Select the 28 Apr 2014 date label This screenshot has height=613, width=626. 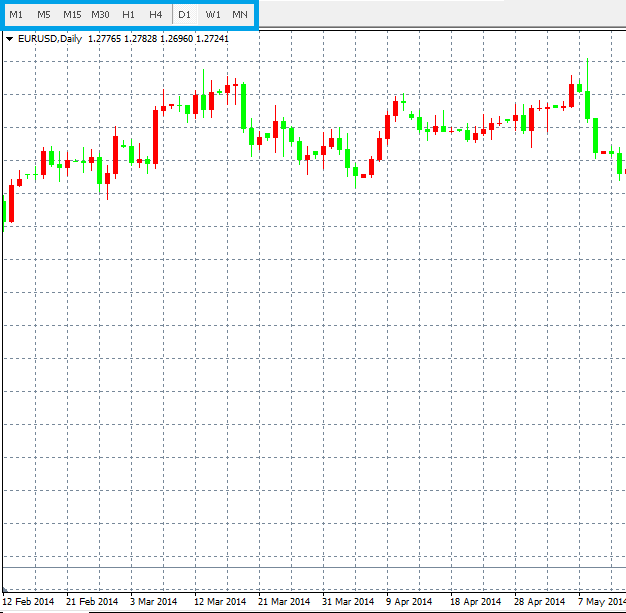click(x=540, y=602)
